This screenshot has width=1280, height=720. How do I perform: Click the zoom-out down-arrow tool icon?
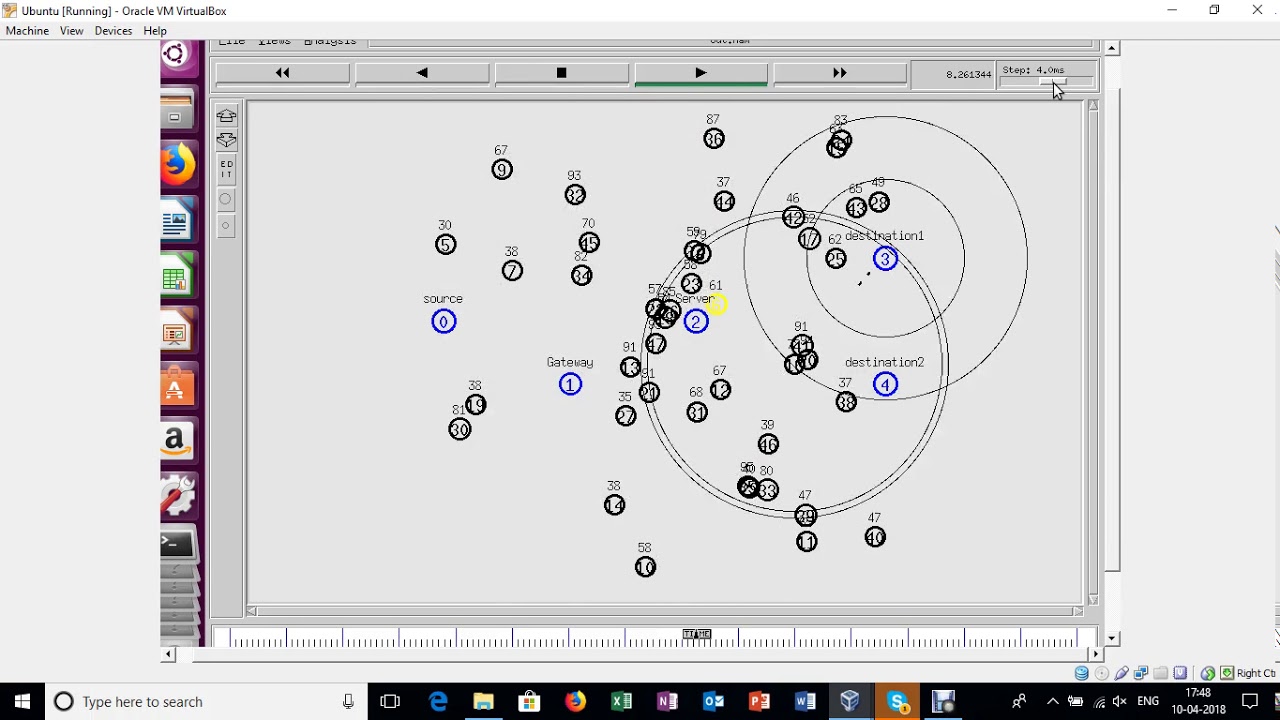coord(226,140)
